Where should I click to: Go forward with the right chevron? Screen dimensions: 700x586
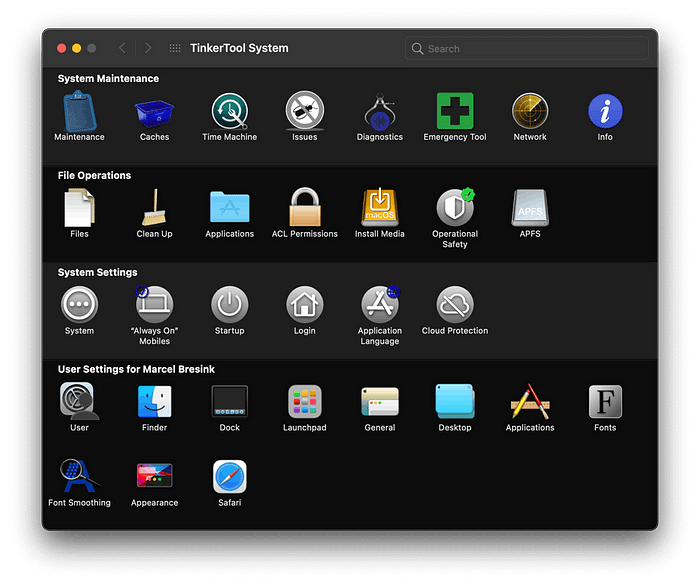pyautogui.click(x=148, y=48)
